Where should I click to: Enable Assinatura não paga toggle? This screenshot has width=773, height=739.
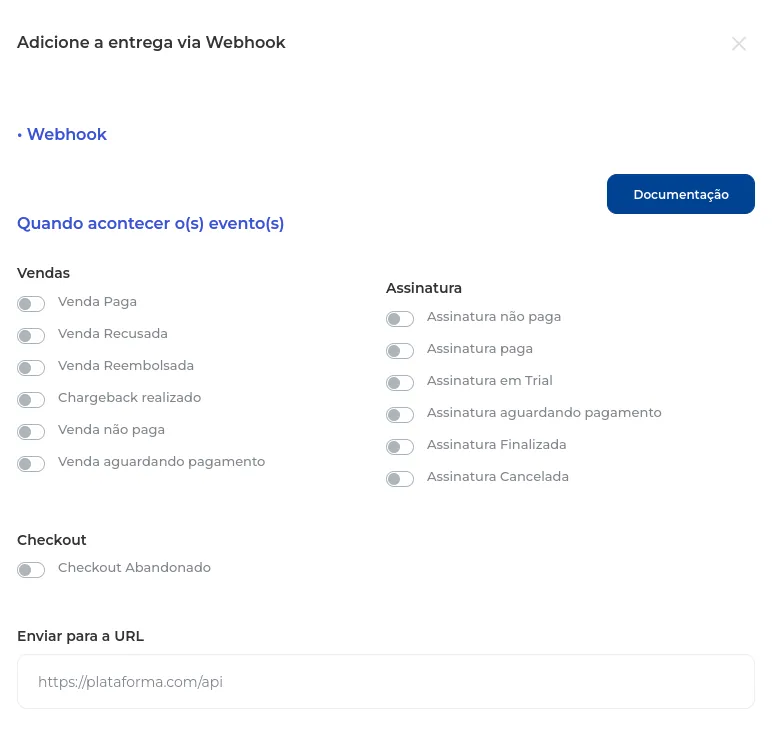point(400,319)
